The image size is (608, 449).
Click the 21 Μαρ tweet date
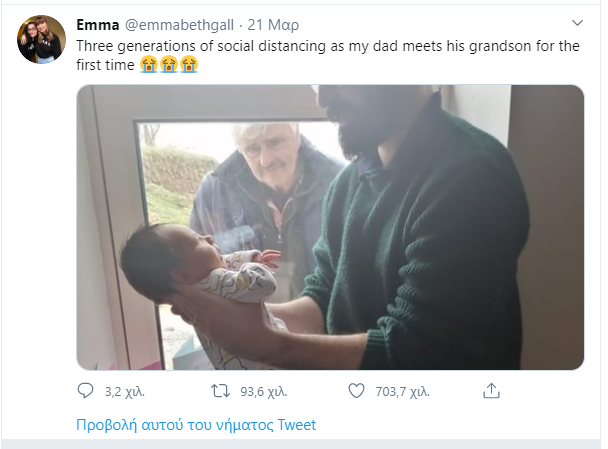(x=273, y=25)
